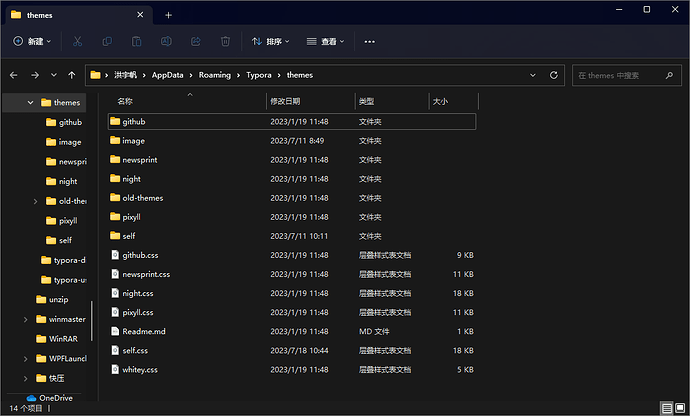
Task: Select newsprint.css file
Action: click(x=292, y=274)
